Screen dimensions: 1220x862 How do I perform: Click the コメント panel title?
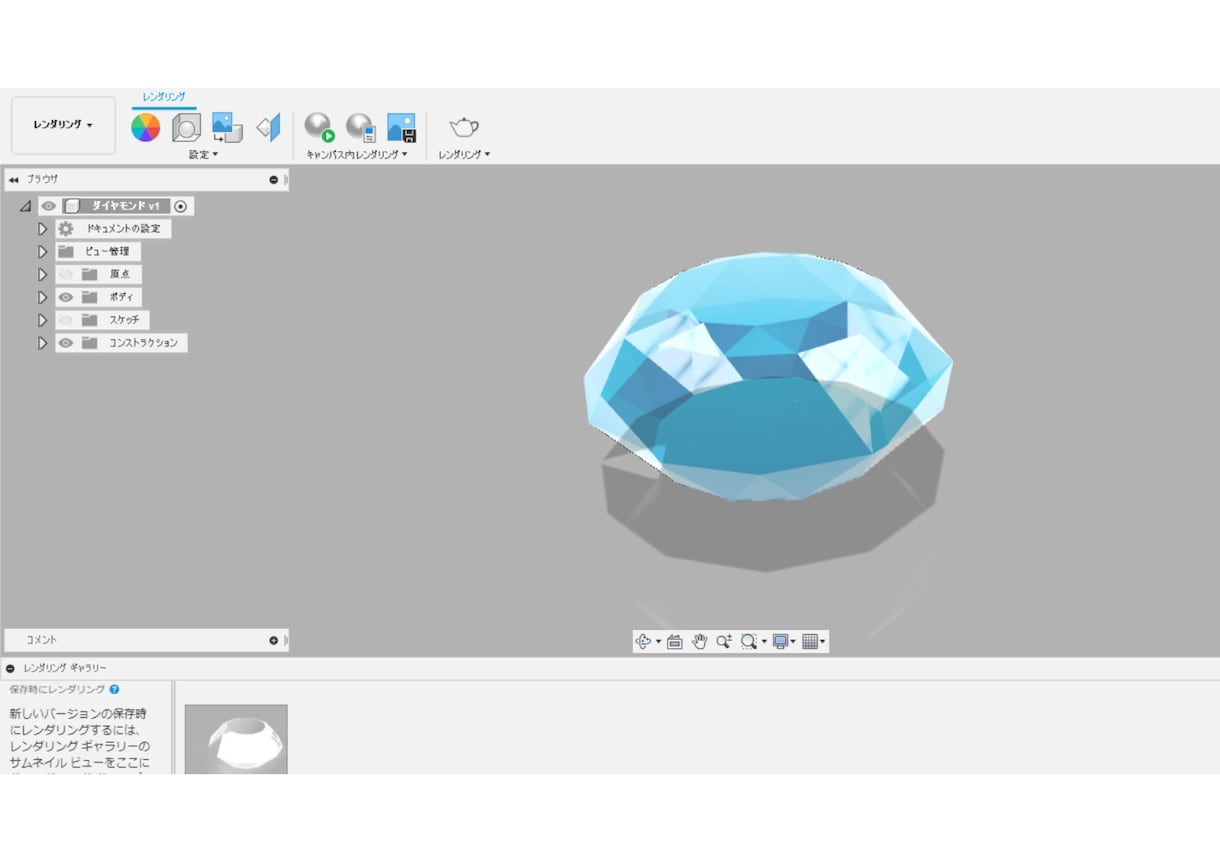point(42,640)
